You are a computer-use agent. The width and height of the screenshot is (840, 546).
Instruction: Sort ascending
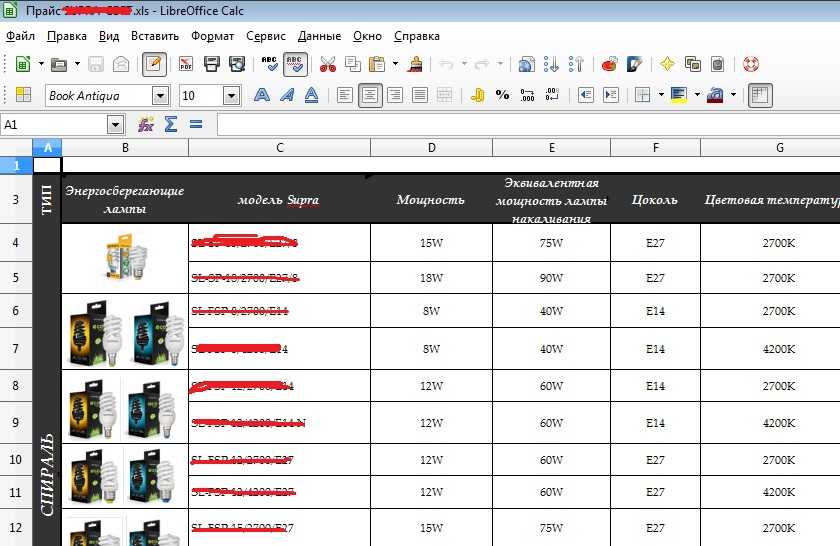551,65
